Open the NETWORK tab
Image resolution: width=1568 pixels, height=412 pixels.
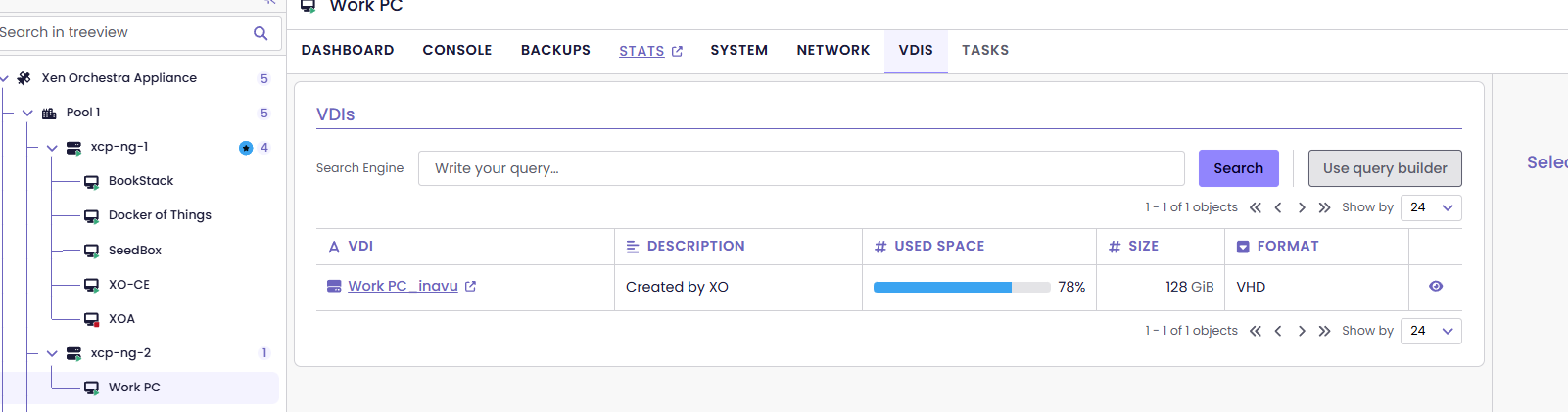pos(832,50)
